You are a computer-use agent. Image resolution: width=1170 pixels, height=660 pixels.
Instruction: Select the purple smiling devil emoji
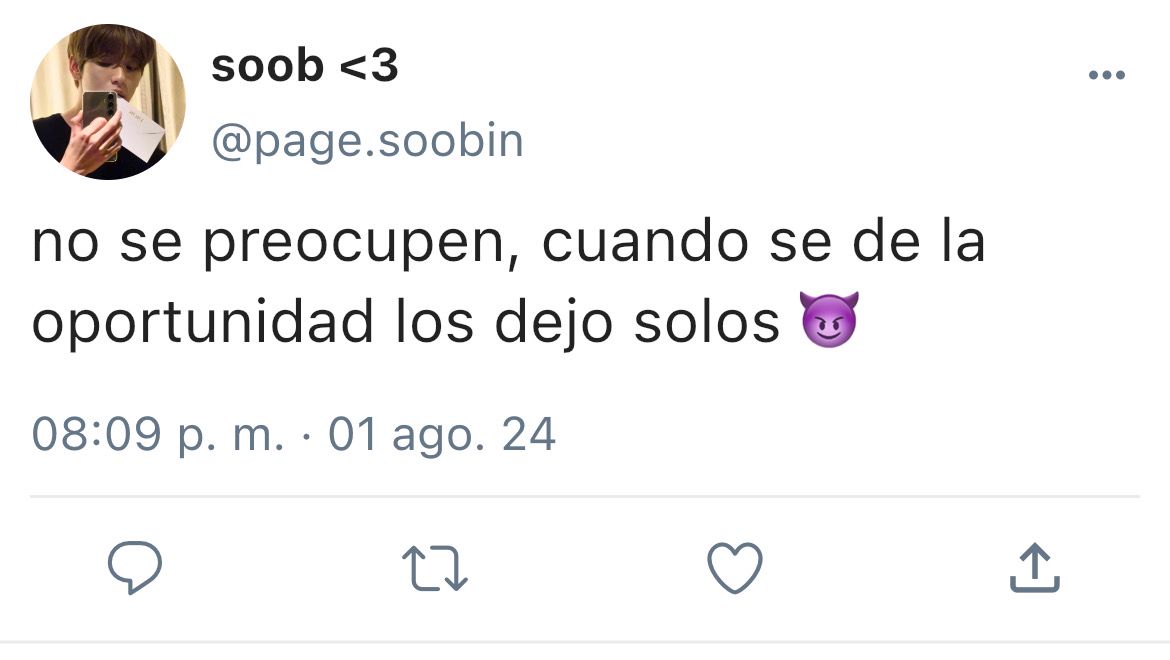pyautogui.click(x=829, y=320)
